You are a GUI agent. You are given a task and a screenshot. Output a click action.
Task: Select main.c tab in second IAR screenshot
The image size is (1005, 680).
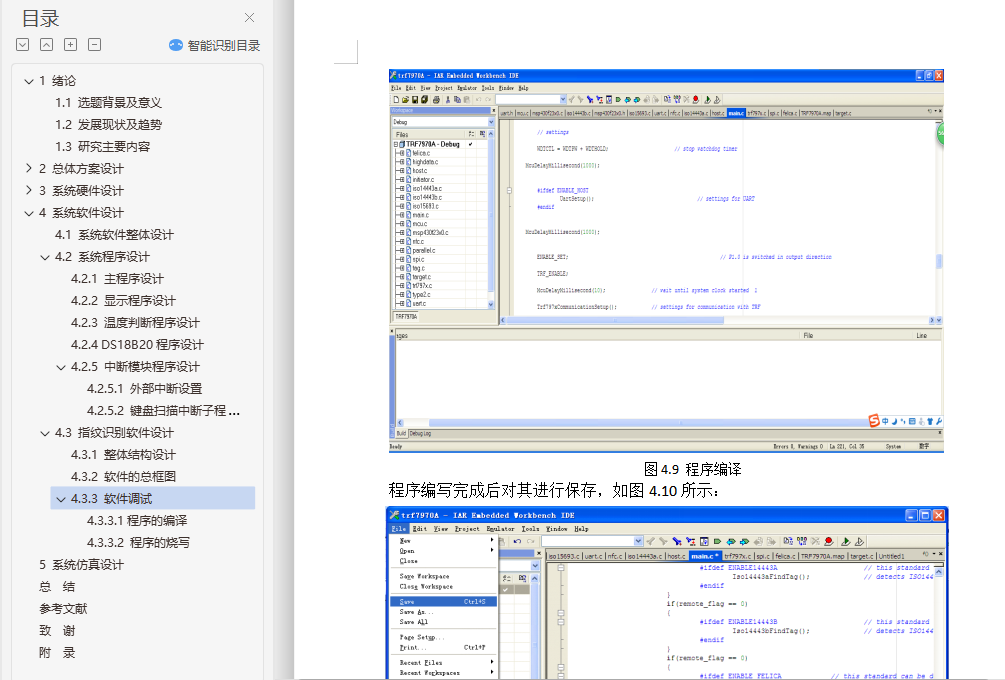pos(704,556)
